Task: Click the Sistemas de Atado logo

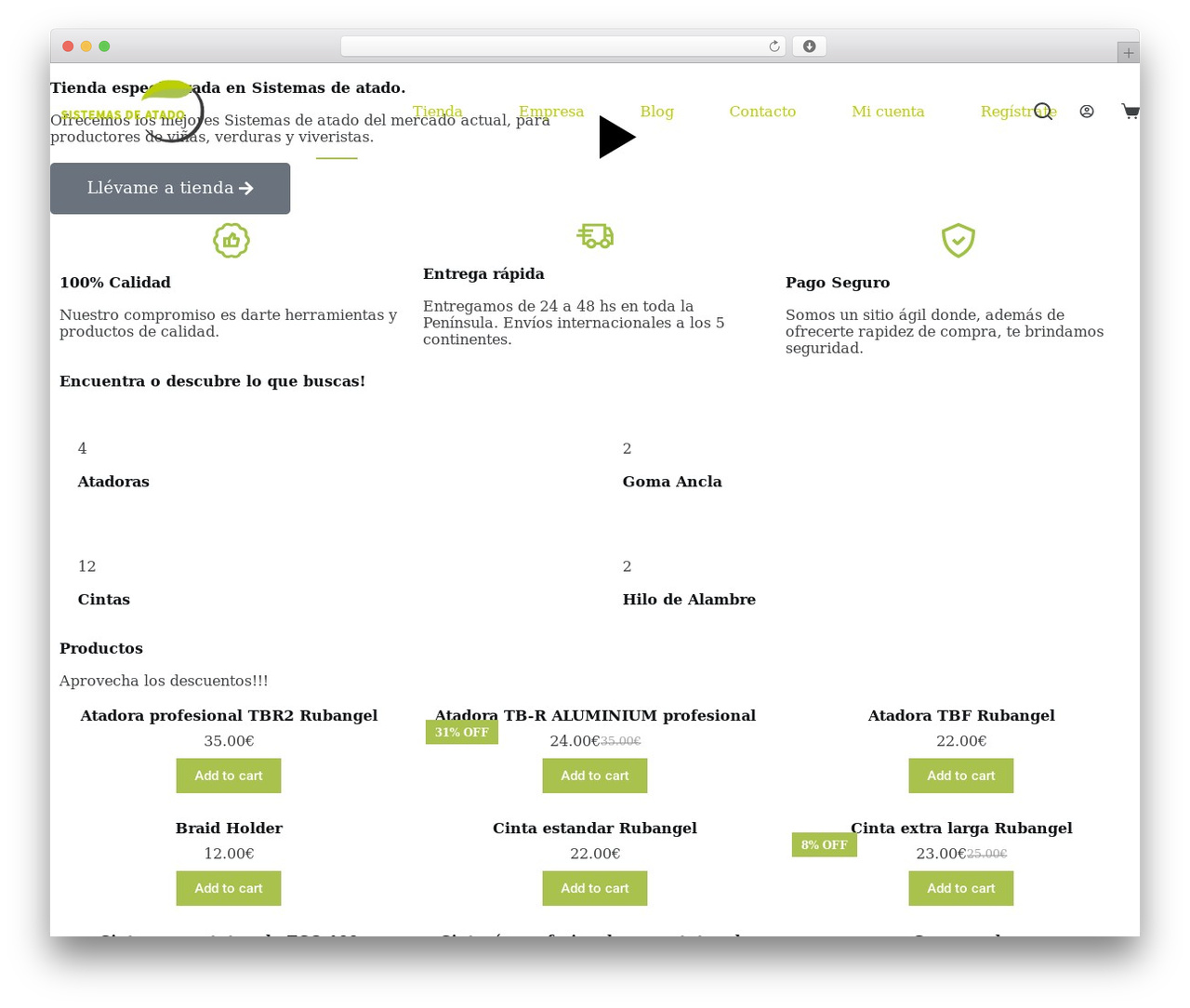Action: (132, 112)
